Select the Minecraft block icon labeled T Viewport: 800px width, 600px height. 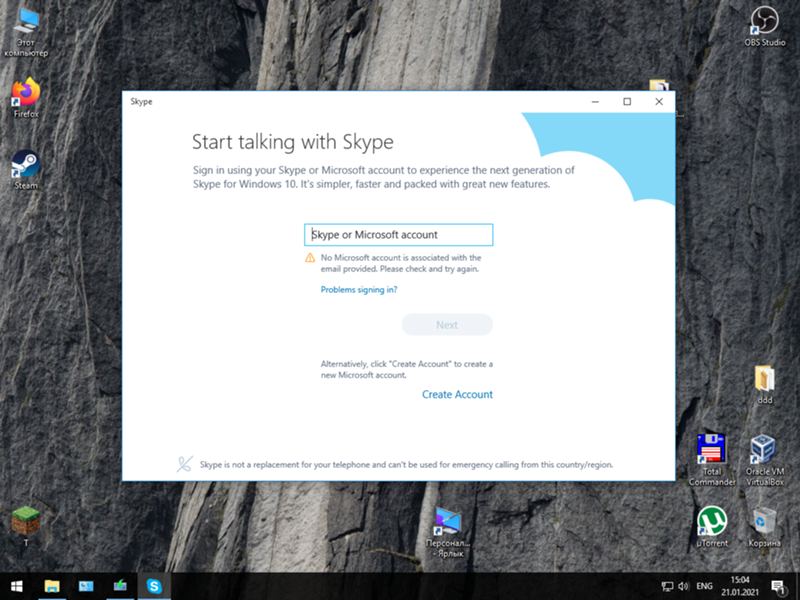tap(26, 527)
